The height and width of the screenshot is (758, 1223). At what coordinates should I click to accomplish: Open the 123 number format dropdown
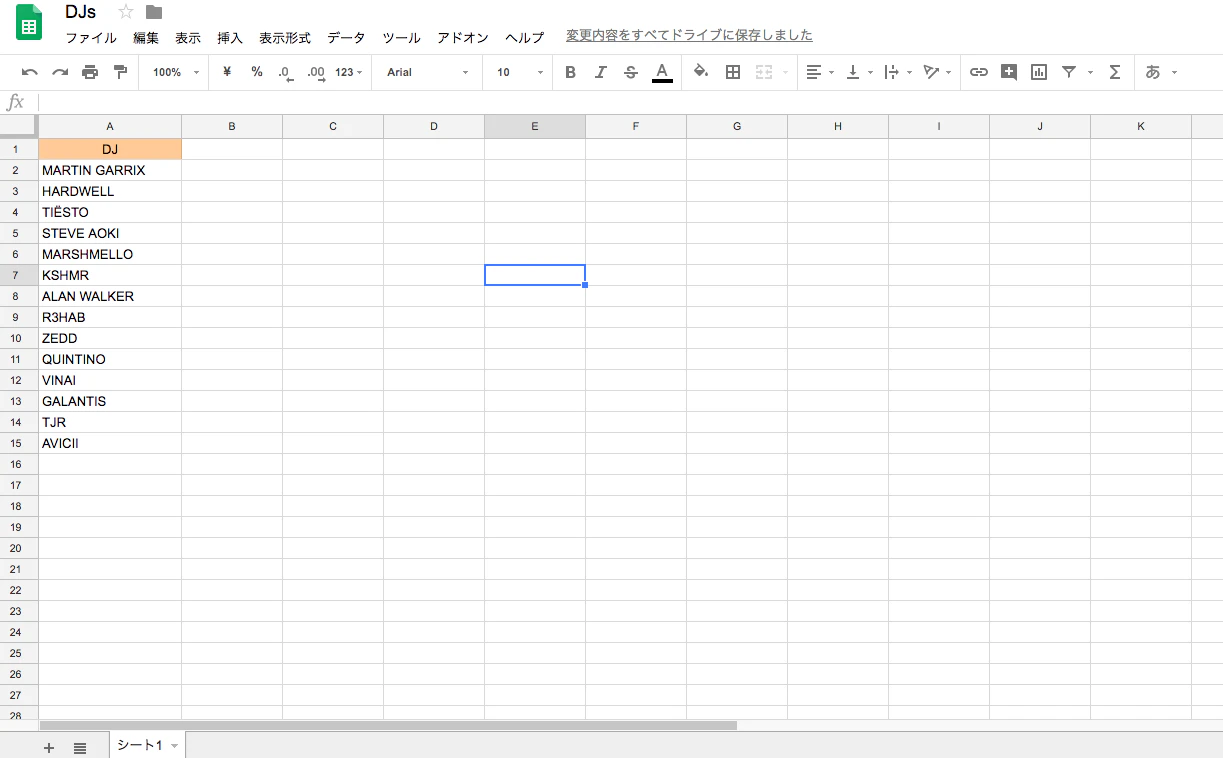pos(349,72)
